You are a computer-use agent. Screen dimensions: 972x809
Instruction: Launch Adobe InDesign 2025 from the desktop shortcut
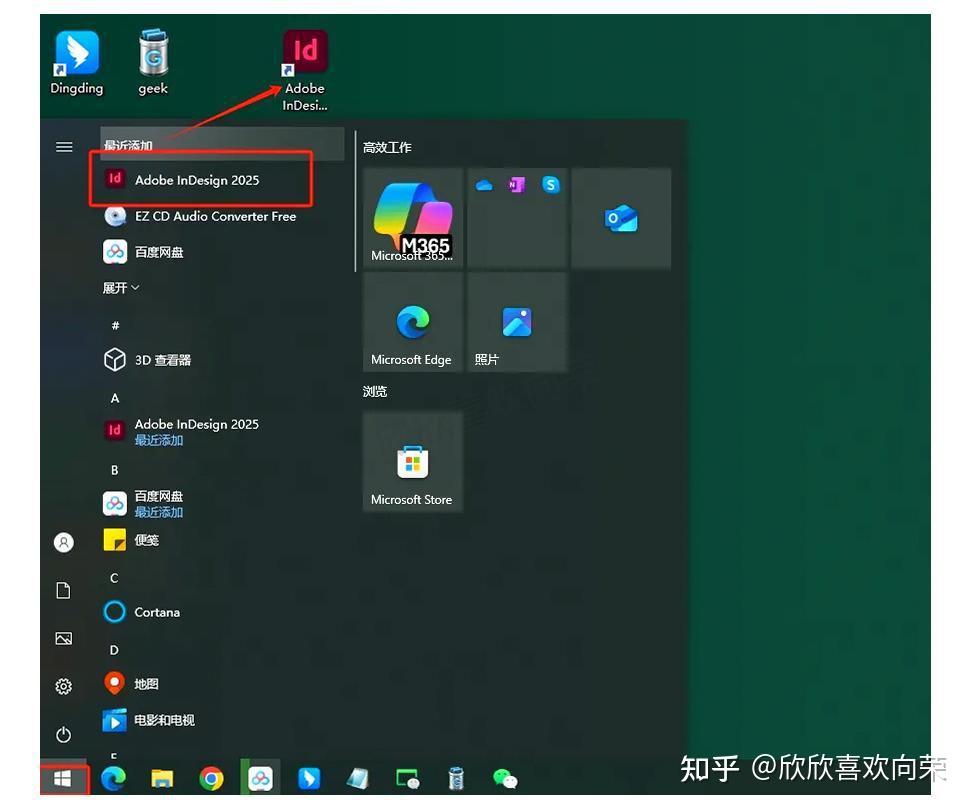(303, 50)
